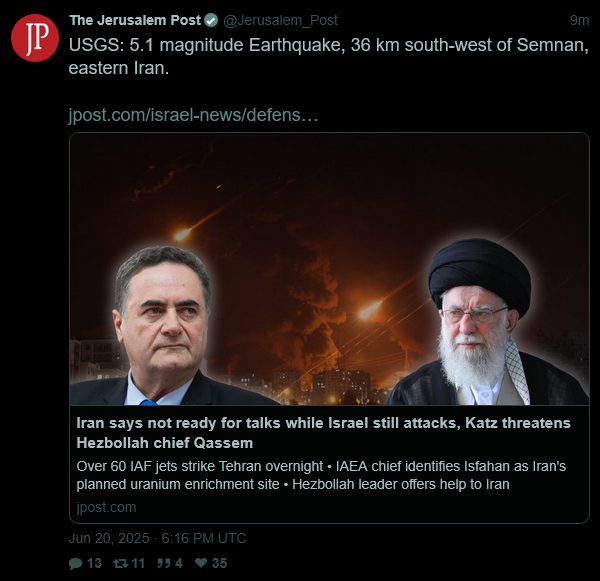Open the @Jerusalem_Post handle link
The height and width of the screenshot is (581, 600).
[280, 20]
